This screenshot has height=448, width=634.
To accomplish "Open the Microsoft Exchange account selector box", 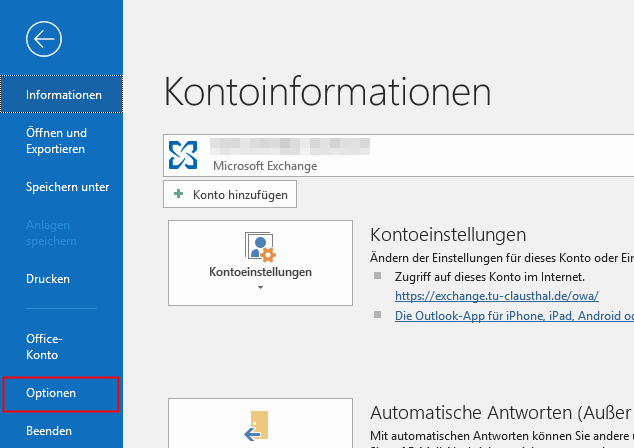I will coord(400,154).
